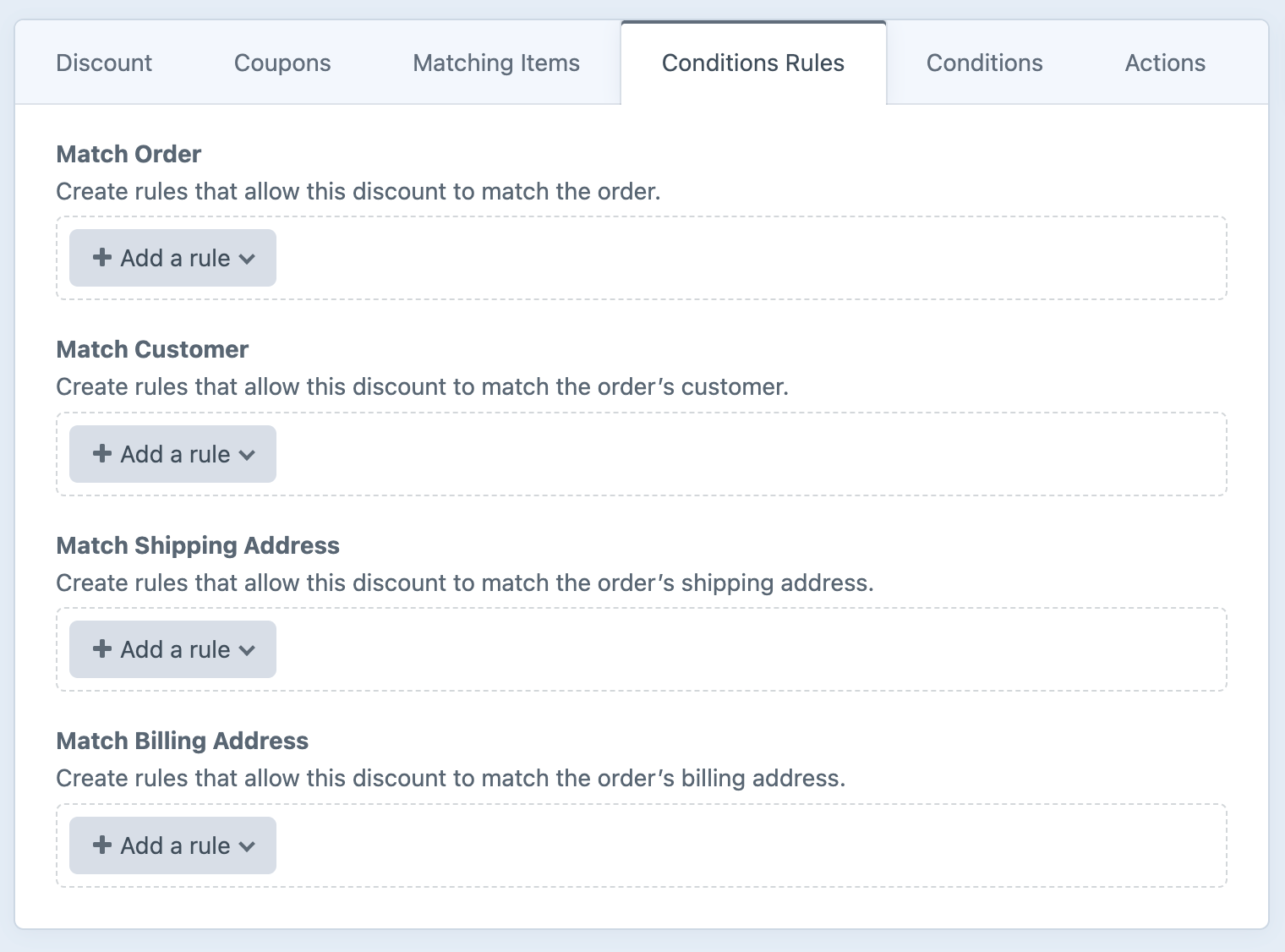Select the Conditions Rules tab
Viewport: 1285px width, 952px height.
point(753,63)
